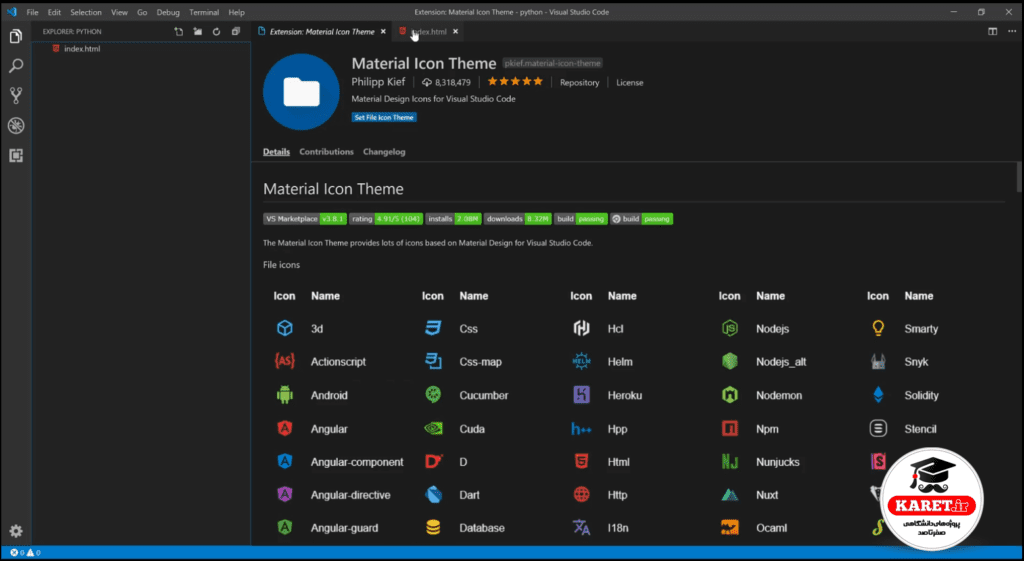Click the Html file icon
This screenshot has height=561, width=1024.
tap(581, 461)
